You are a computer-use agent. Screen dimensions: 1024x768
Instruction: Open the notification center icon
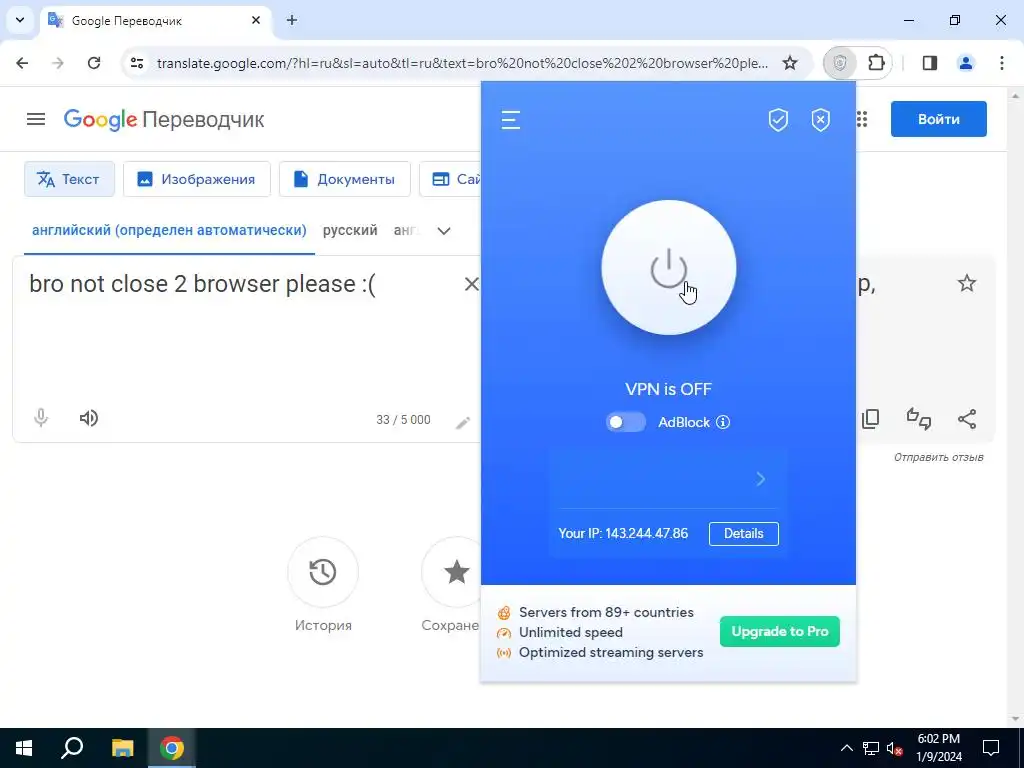click(x=991, y=748)
